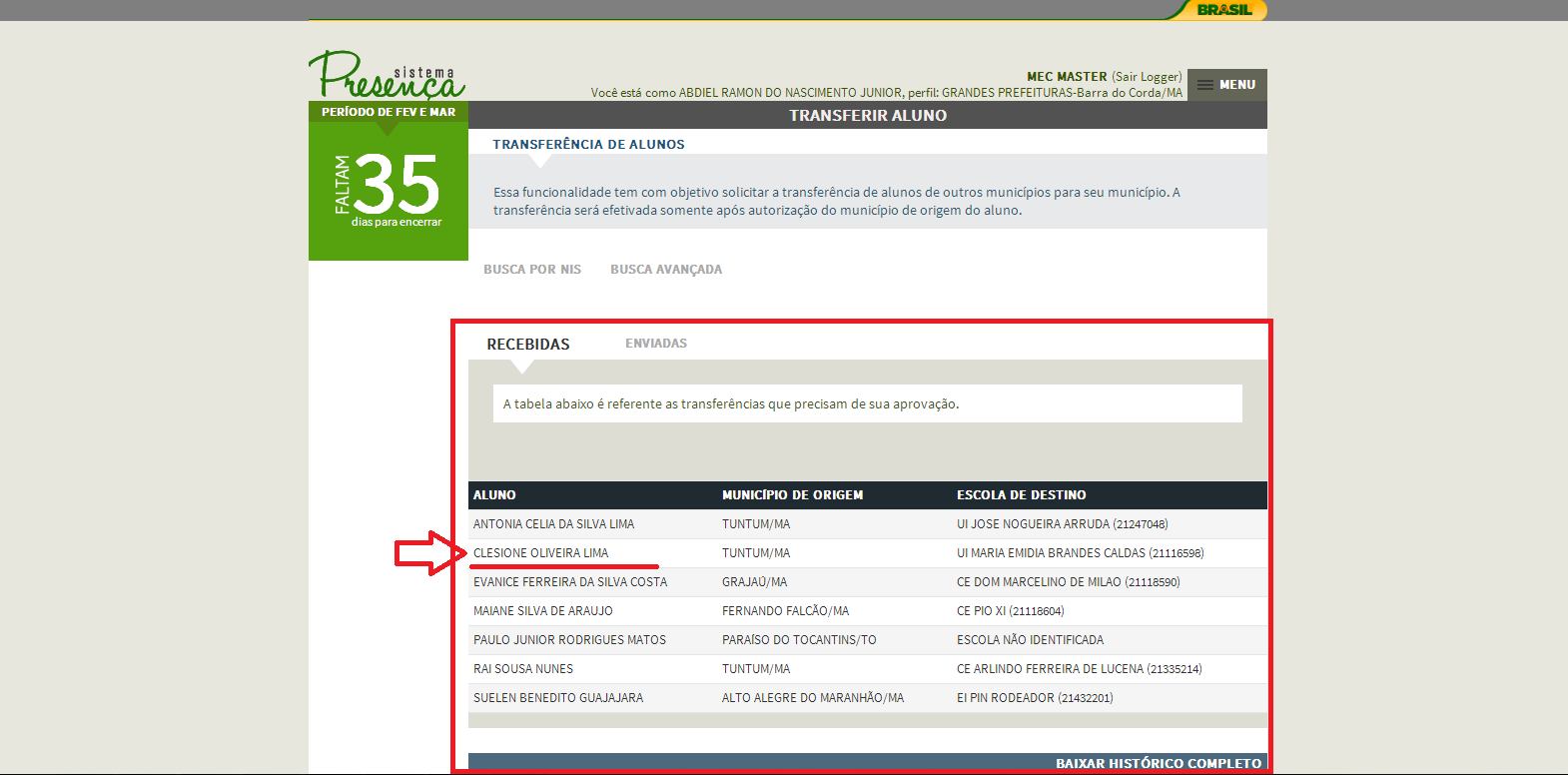
Task: Select student Maiane Silva de Araujo
Action: pos(543,611)
